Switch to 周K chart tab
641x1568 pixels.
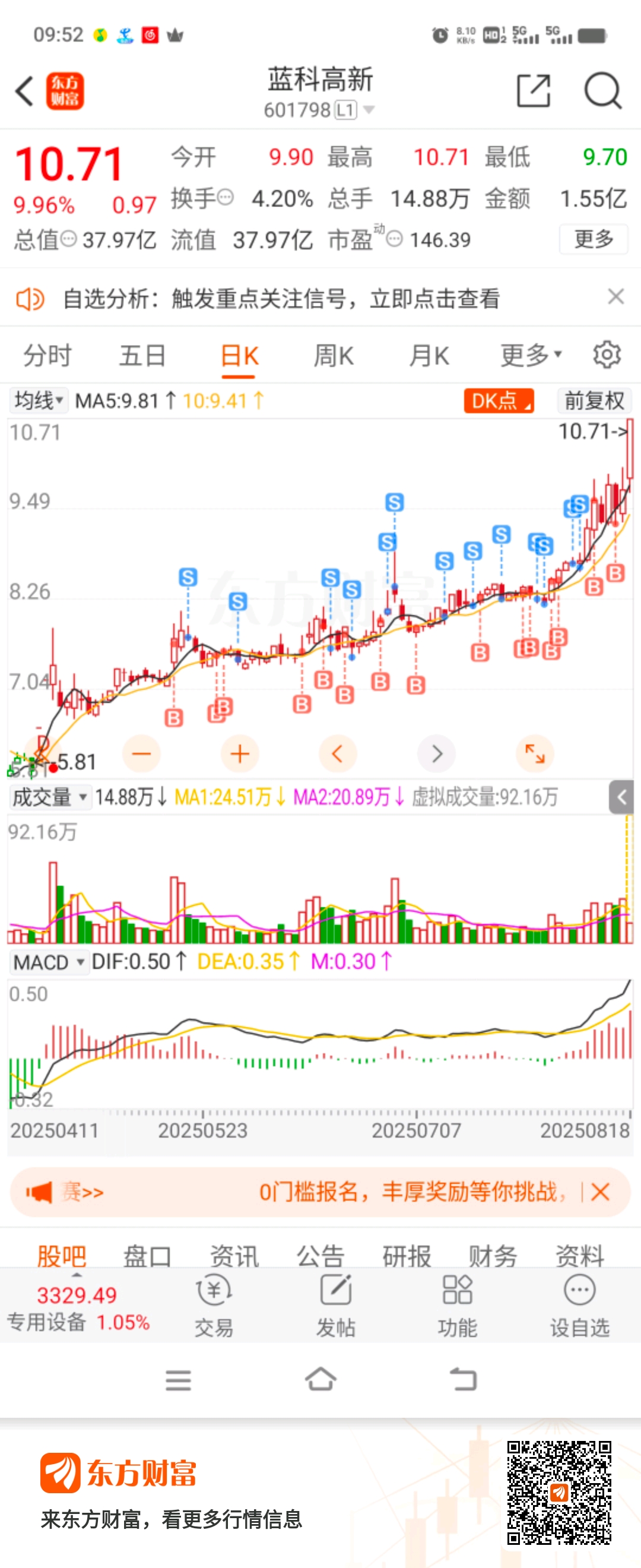334,356
